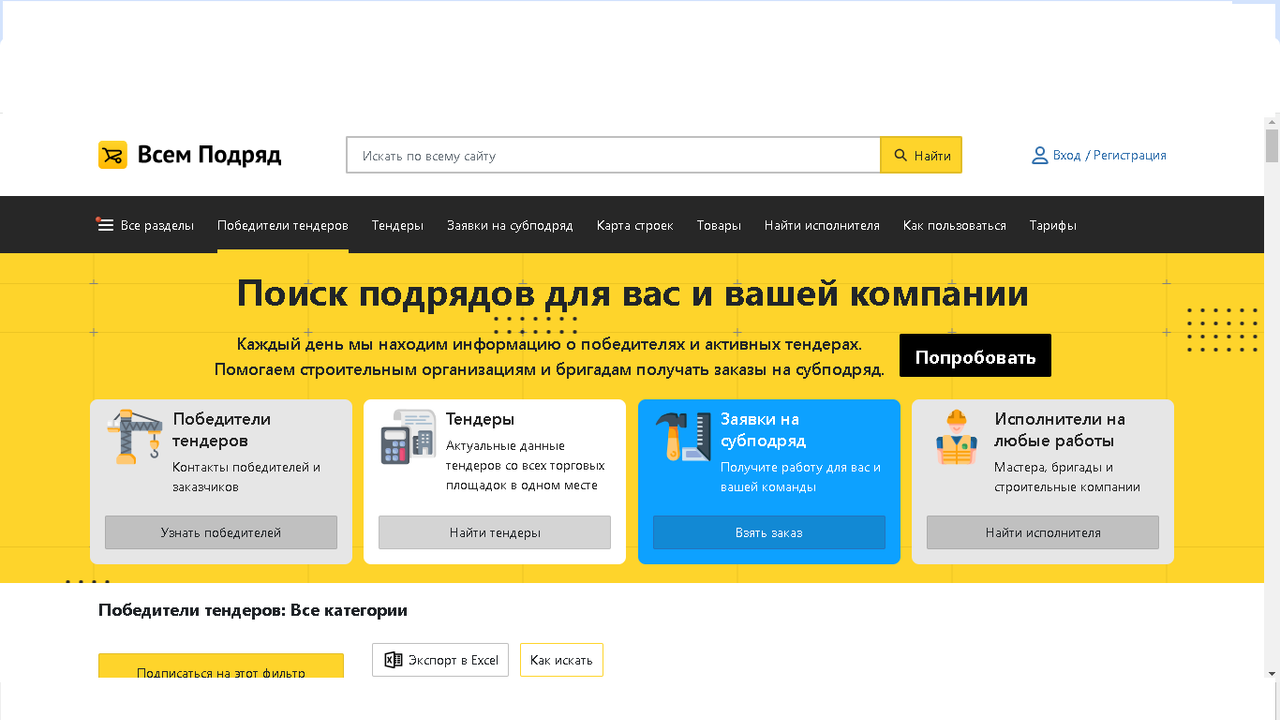Click the Всем Подряд wheelbarrow logo icon
Viewport: 1280px width, 720px height.
tap(112, 155)
